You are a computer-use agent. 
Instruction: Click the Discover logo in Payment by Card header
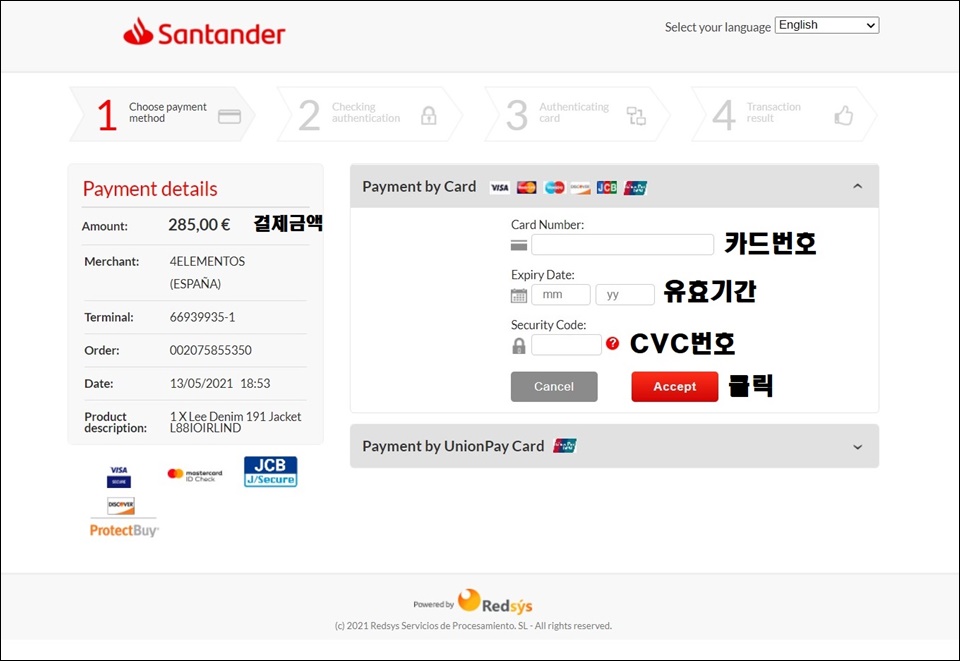[580, 187]
